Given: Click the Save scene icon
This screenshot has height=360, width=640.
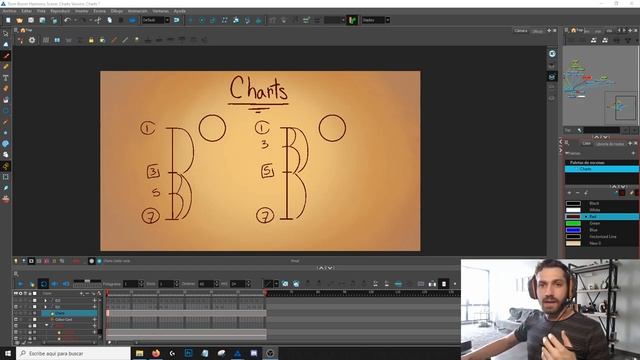Looking at the screenshot, I should 31,20.
